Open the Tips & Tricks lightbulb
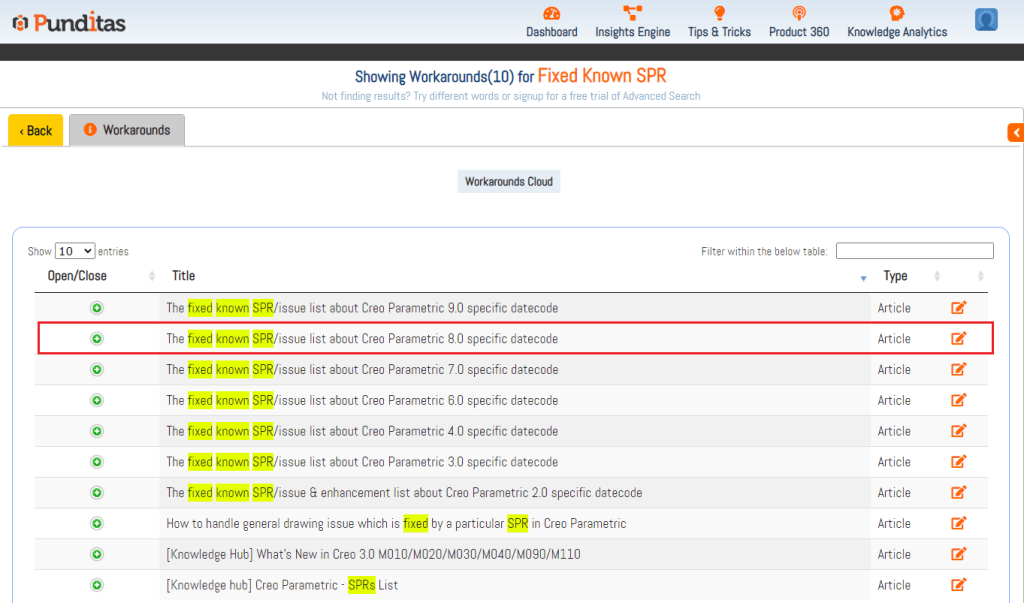 click(719, 14)
